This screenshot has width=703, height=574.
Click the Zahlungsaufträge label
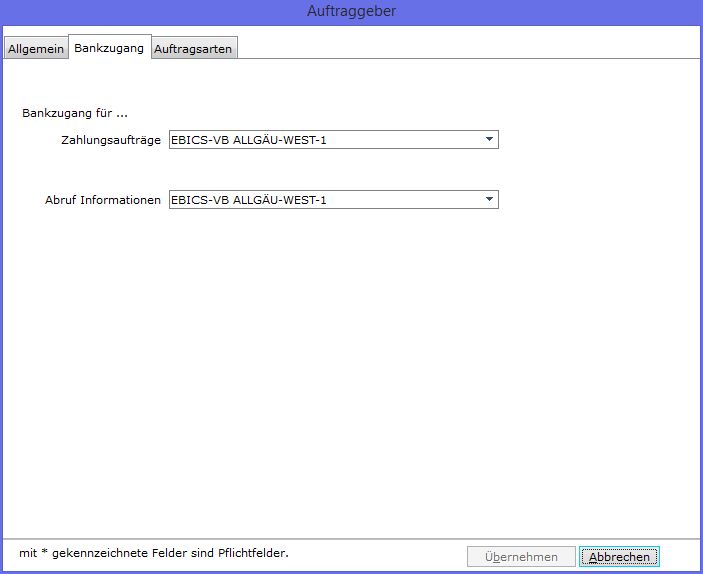[x=111, y=140]
